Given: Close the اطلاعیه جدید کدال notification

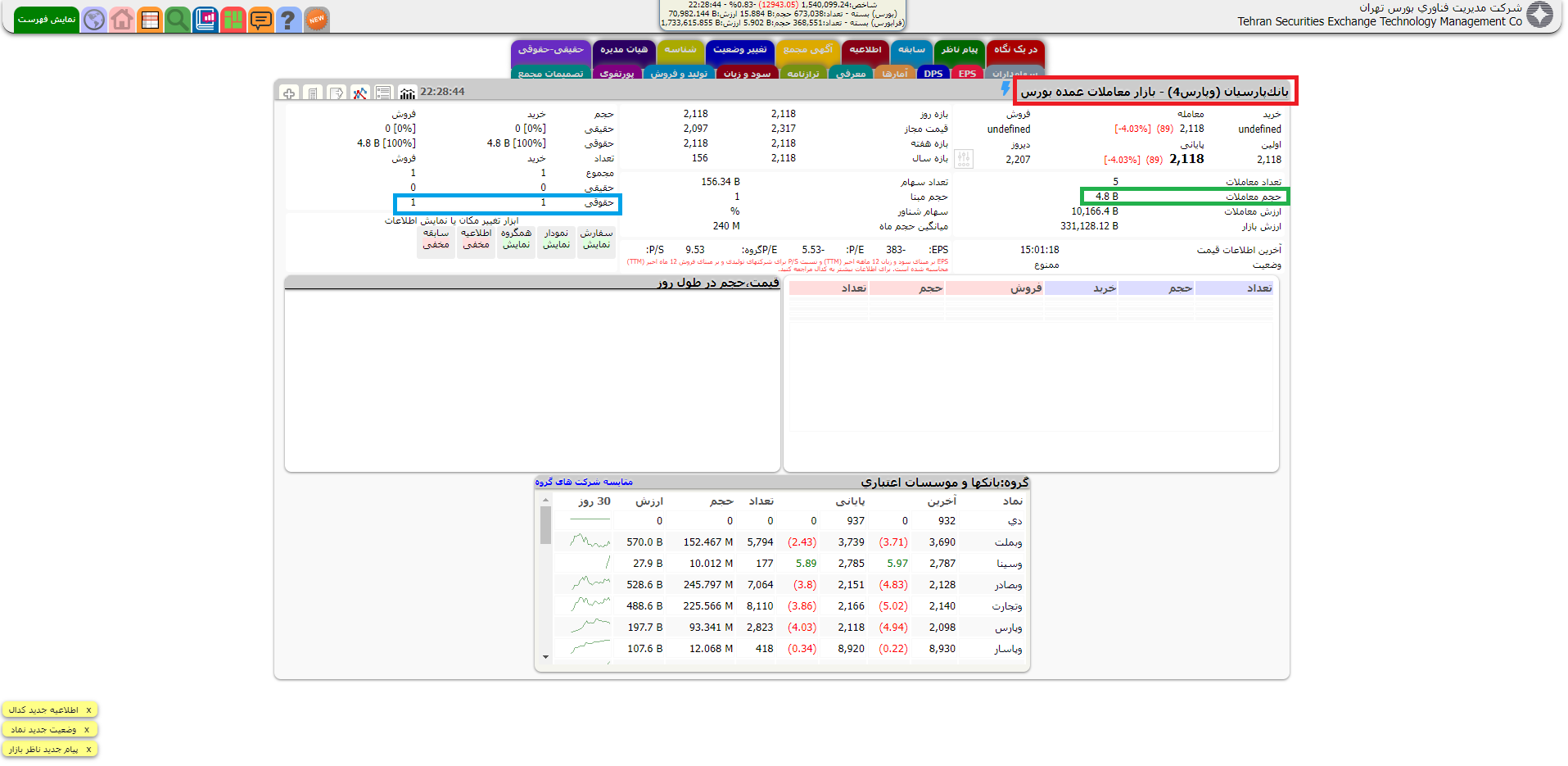Looking at the screenshot, I should pyautogui.click(x=88, y=710).
